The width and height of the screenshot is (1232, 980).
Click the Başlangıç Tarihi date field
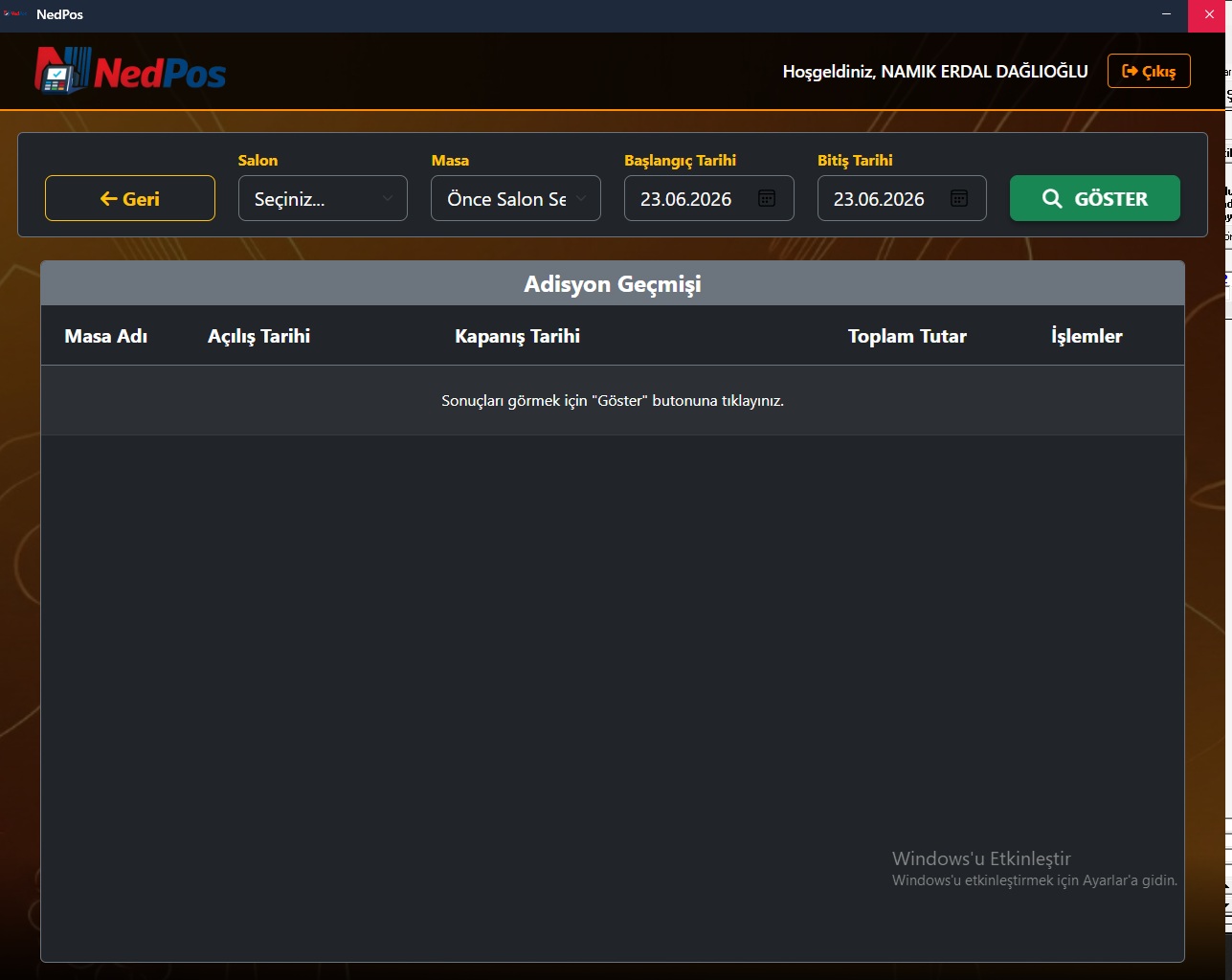(708, 198)
